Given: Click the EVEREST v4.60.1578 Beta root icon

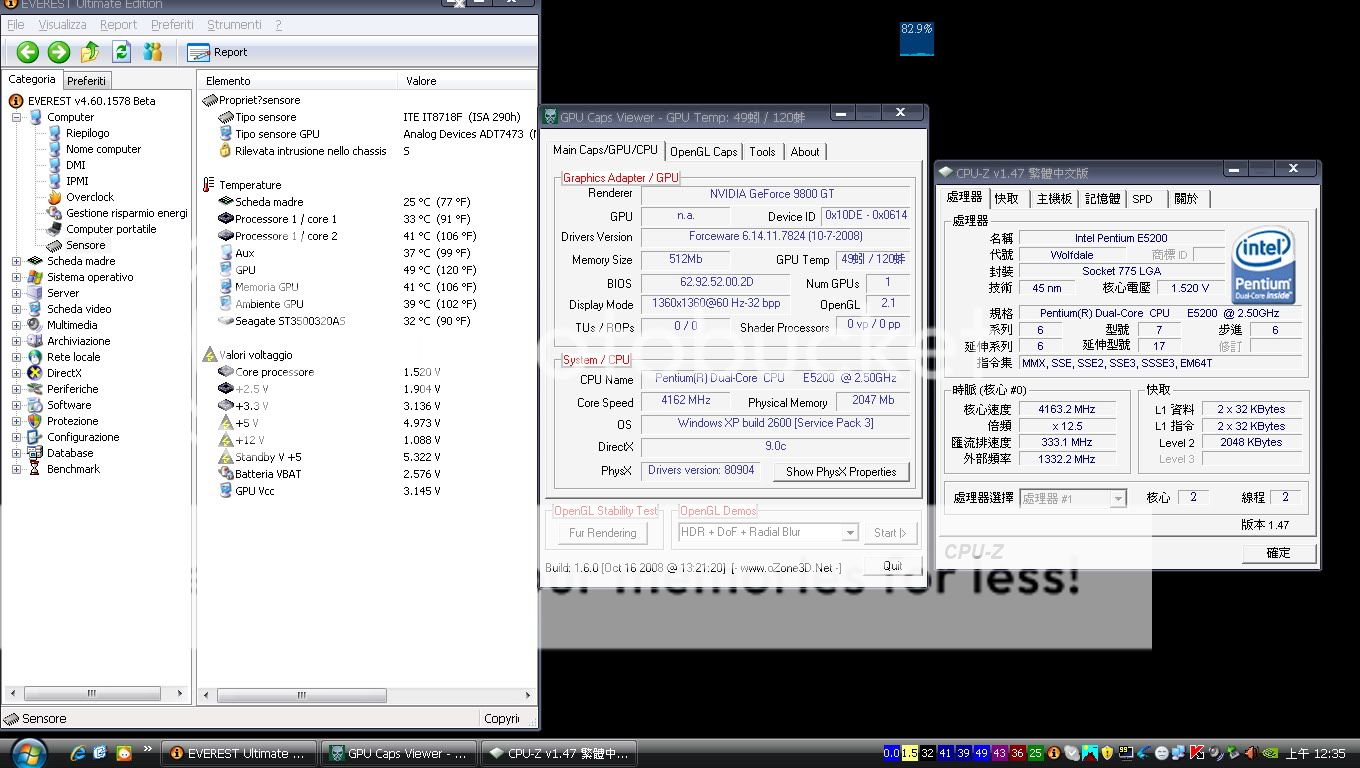Looking at the screenshot, I should pyautogui.click(x=16, y=101).
